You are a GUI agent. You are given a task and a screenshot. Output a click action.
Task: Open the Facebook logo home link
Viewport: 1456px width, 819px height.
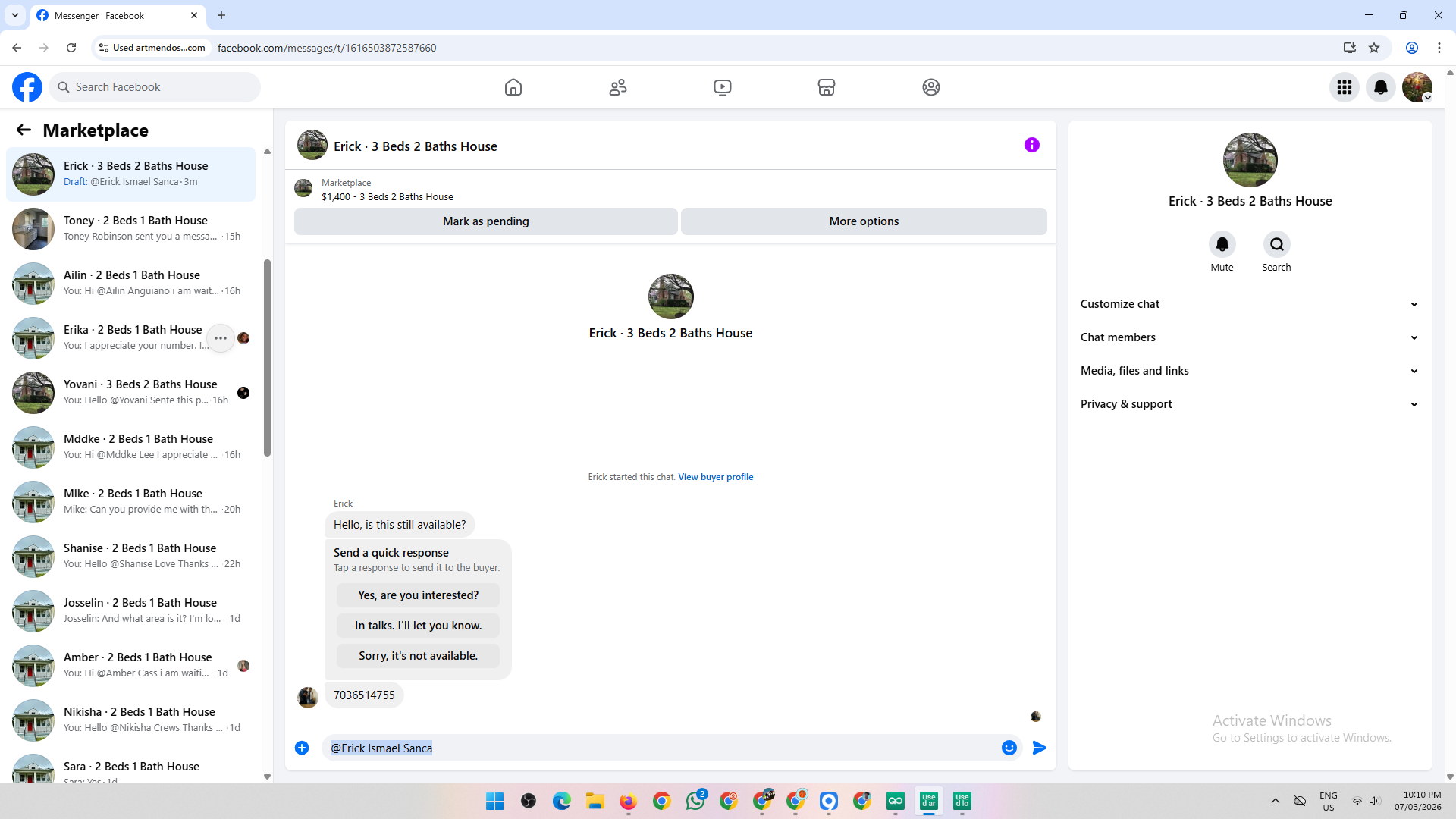[x=27, y=87]
